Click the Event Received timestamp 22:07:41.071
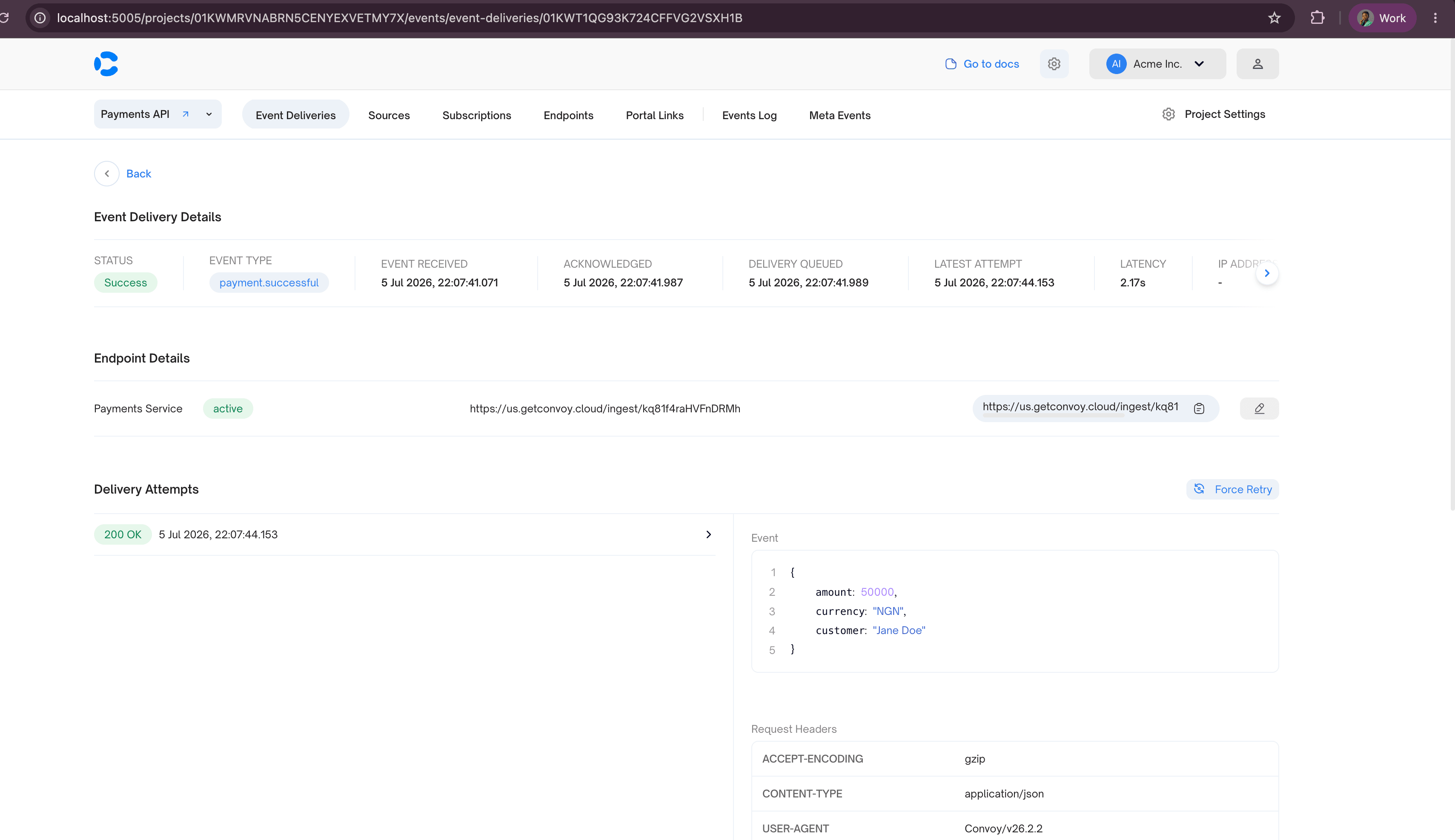 [x=439, y=283]
